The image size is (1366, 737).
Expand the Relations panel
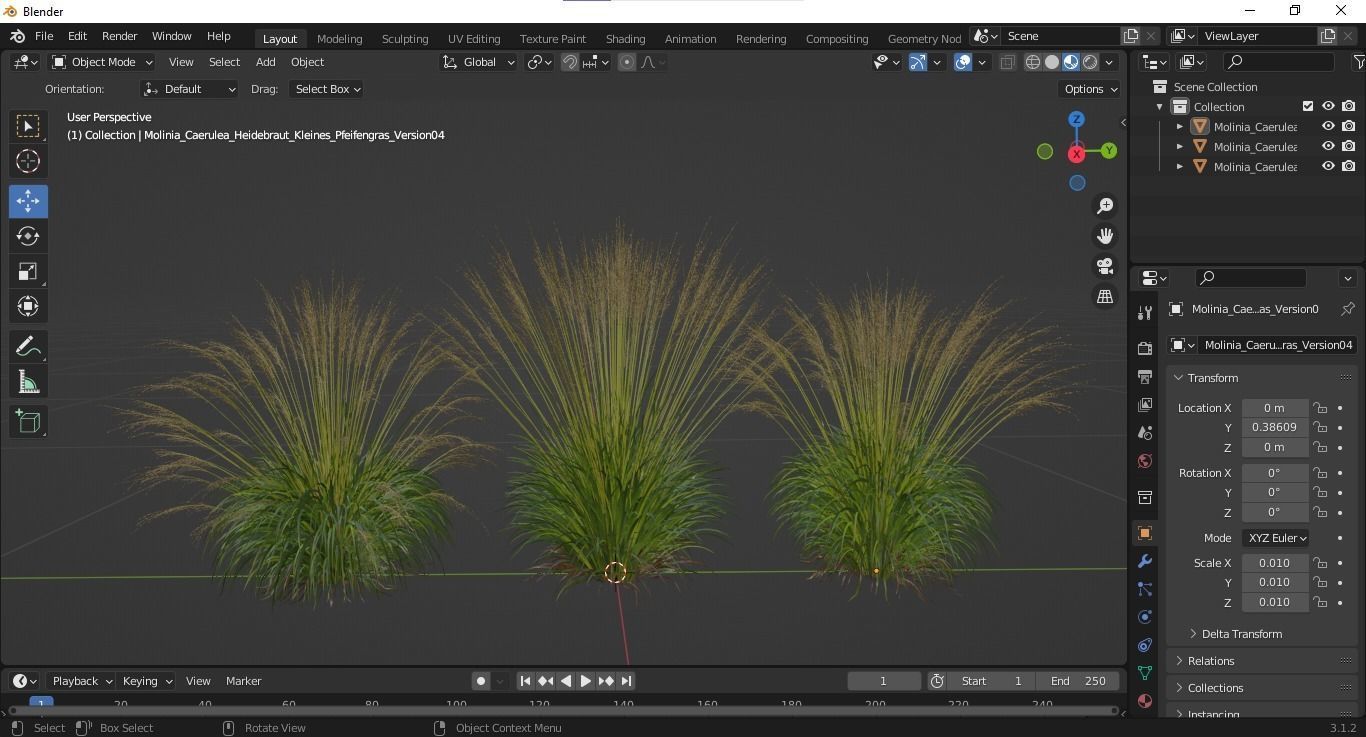click(1210, 661)
